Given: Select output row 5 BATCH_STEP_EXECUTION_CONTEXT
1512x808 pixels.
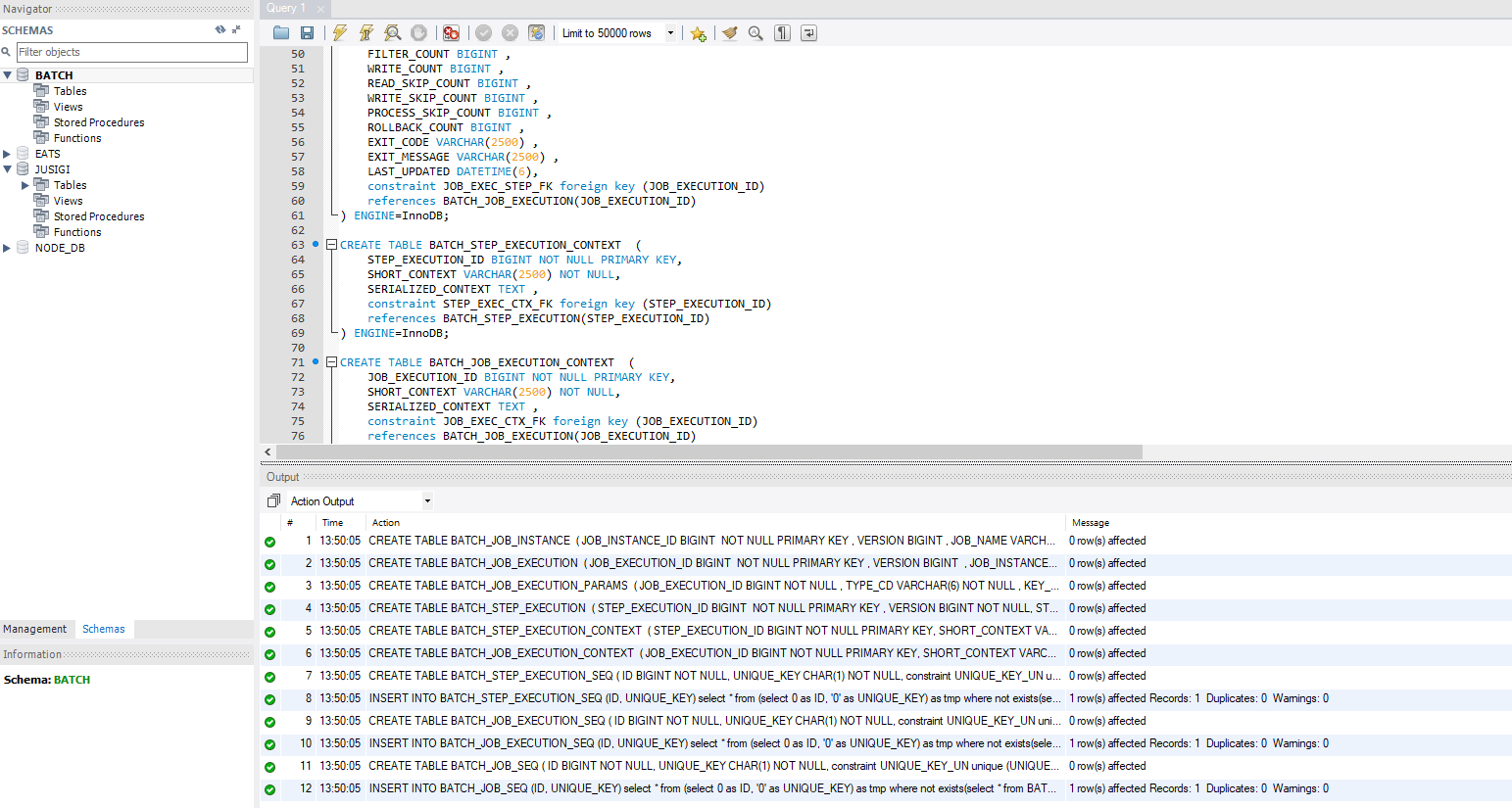Looking at the screenshot, I should [886, 631].
